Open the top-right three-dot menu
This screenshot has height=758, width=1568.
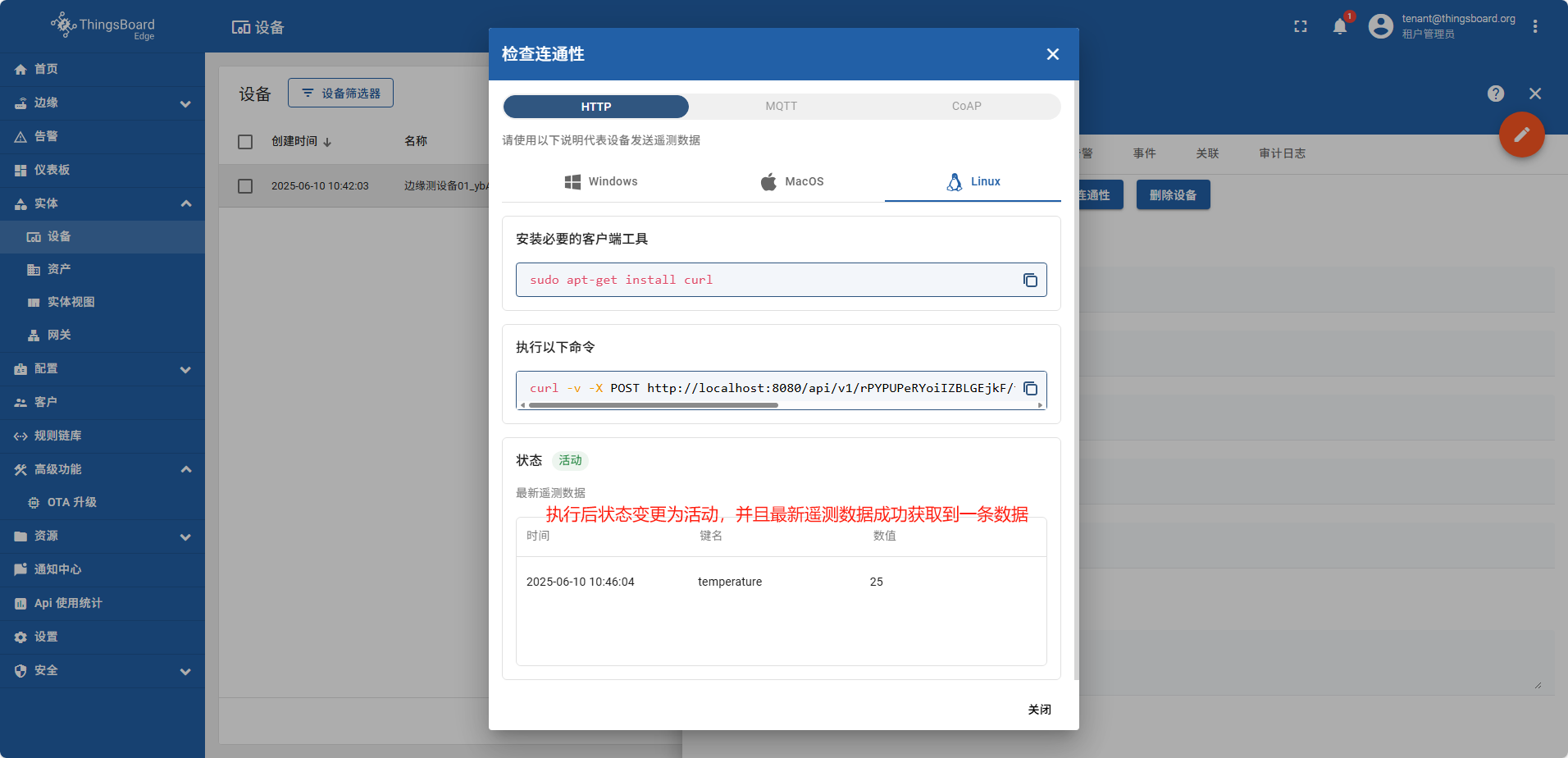coord(1534,27)
